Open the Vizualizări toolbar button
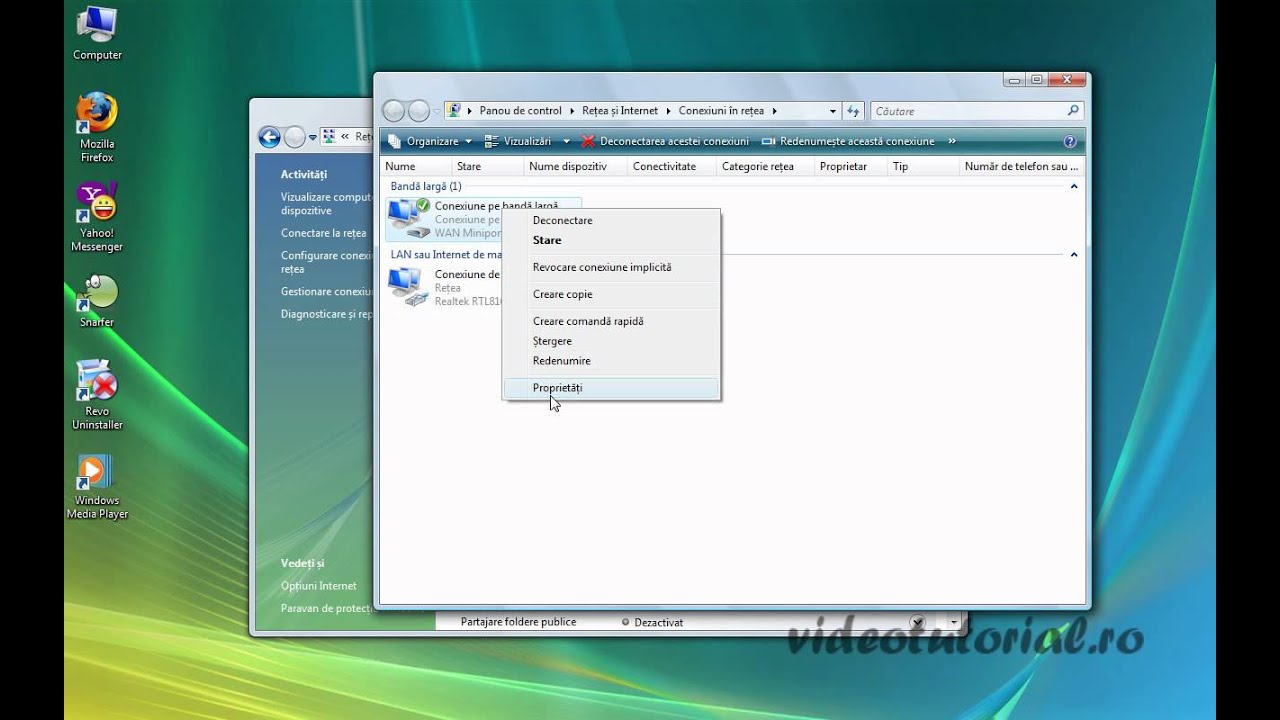 (518, 141)
